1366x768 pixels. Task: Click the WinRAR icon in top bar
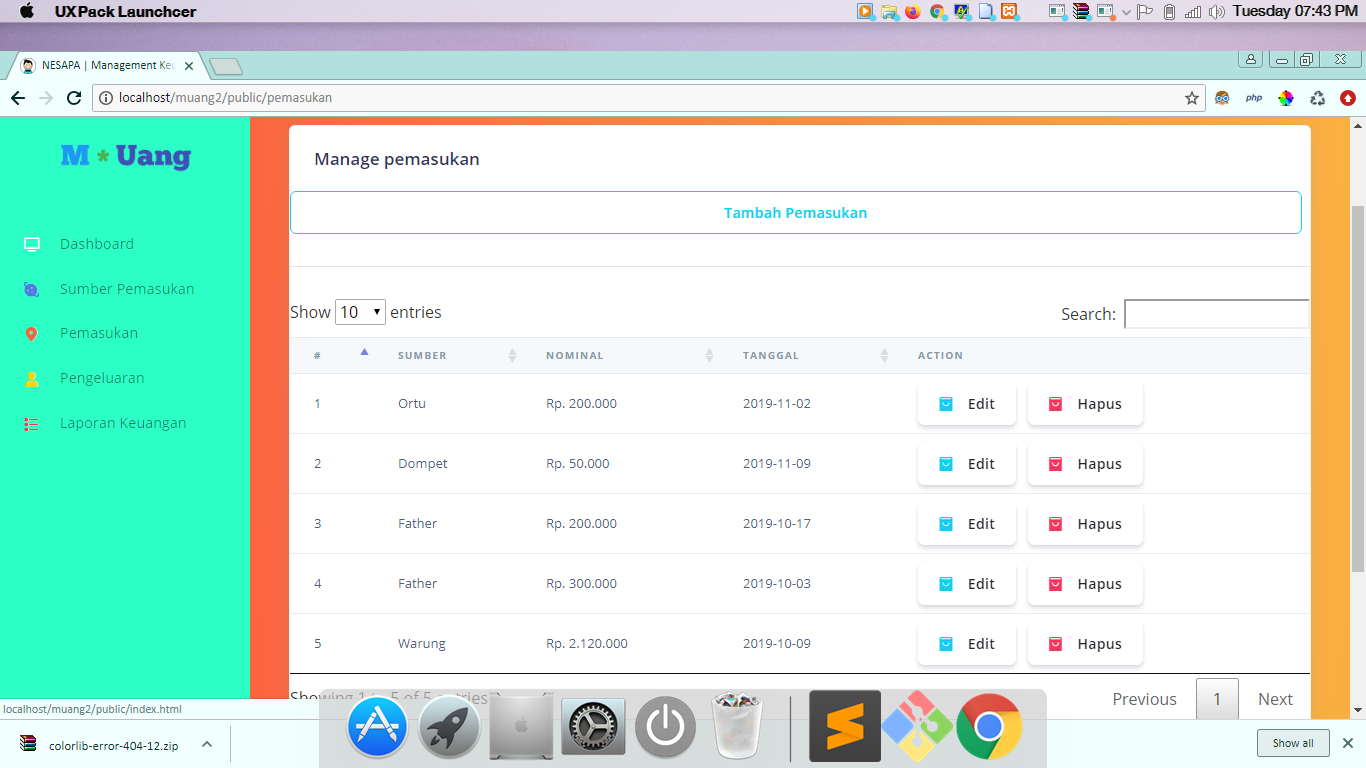pos(1081,12)
